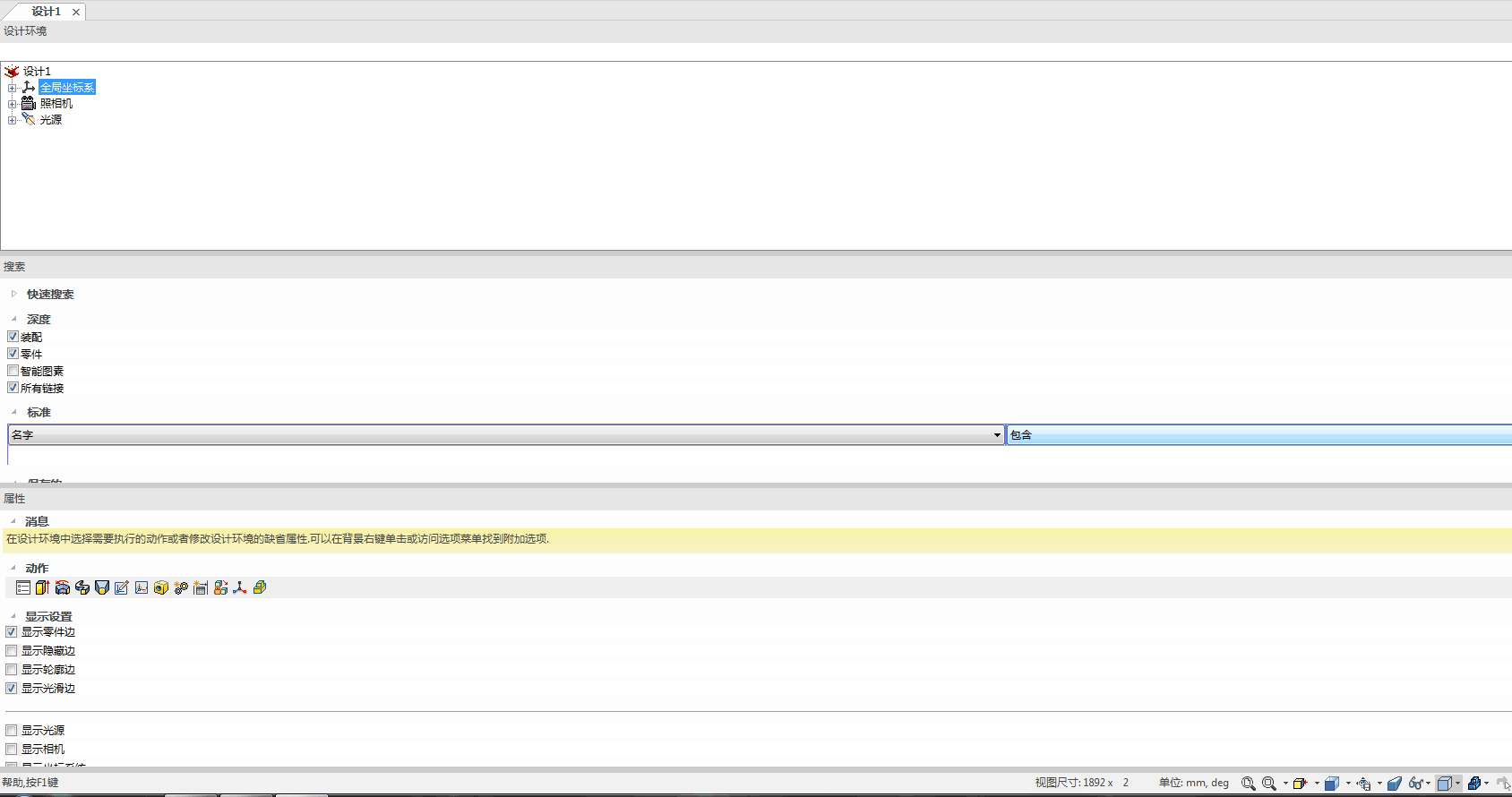The height and width of the screenshot is (797, 1512).
Task: Select the 设计1 root tree item
Action: (37, 72)
